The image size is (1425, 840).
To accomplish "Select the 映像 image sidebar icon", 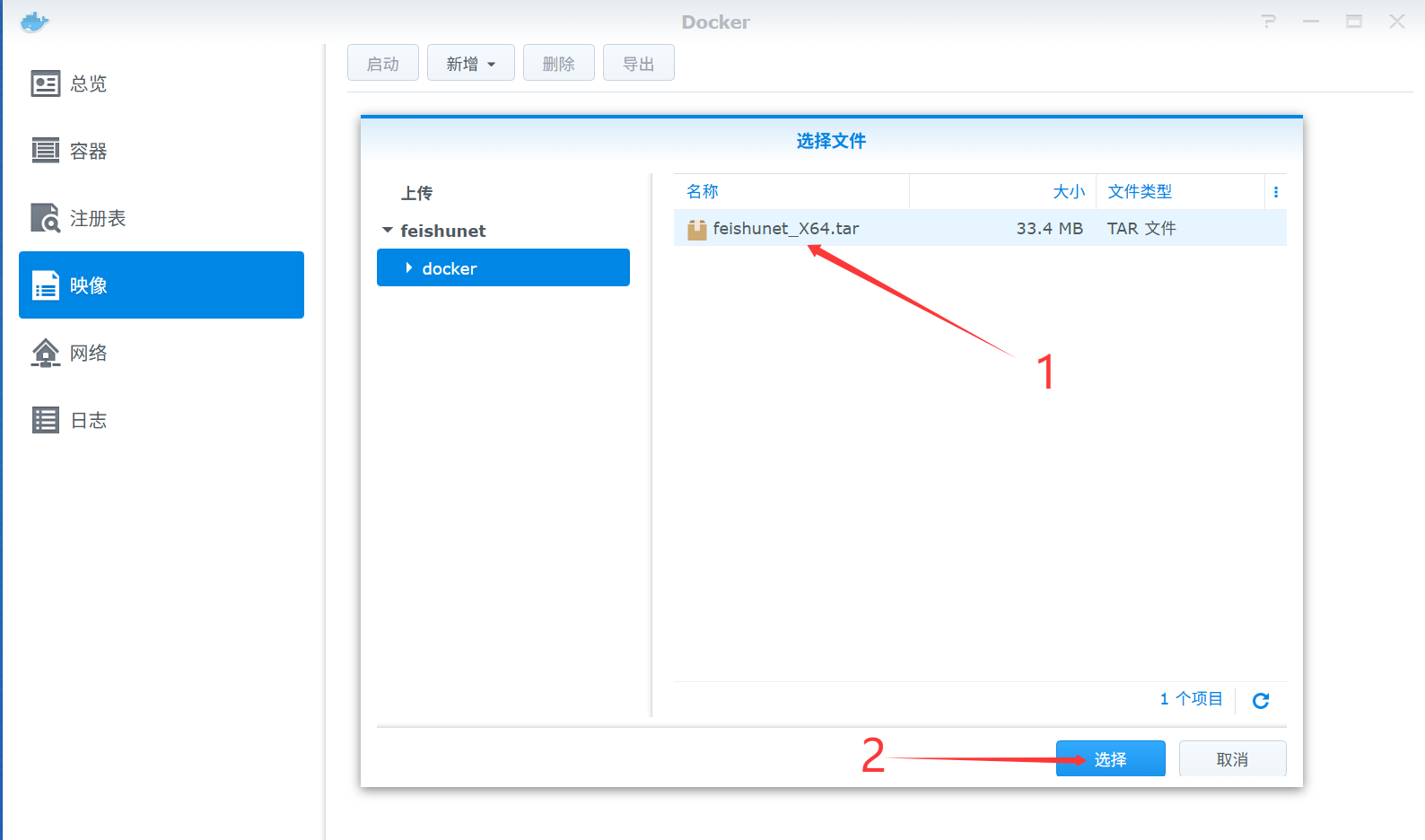I will pyautogui.click(x=45, y=285).
